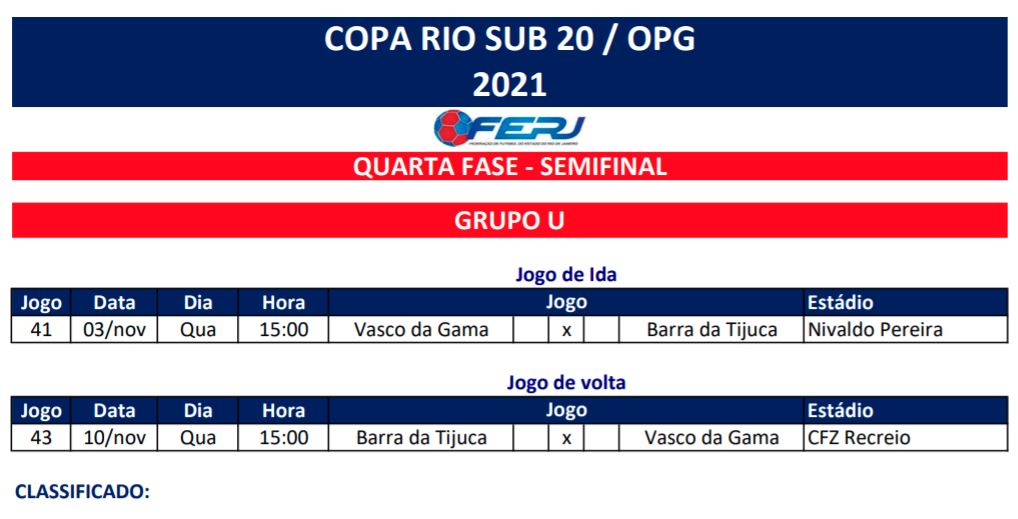Click the Nivaldo Pereira stadium cell

[875, 329]
